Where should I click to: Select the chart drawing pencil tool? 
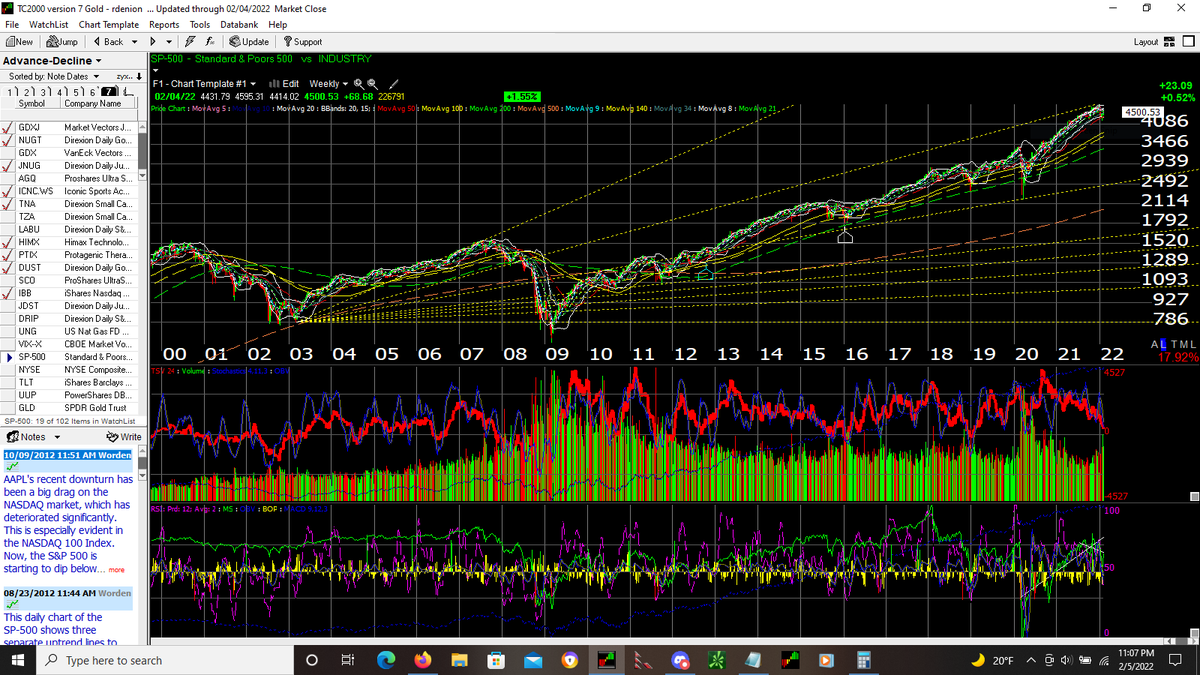pos(394,83)
